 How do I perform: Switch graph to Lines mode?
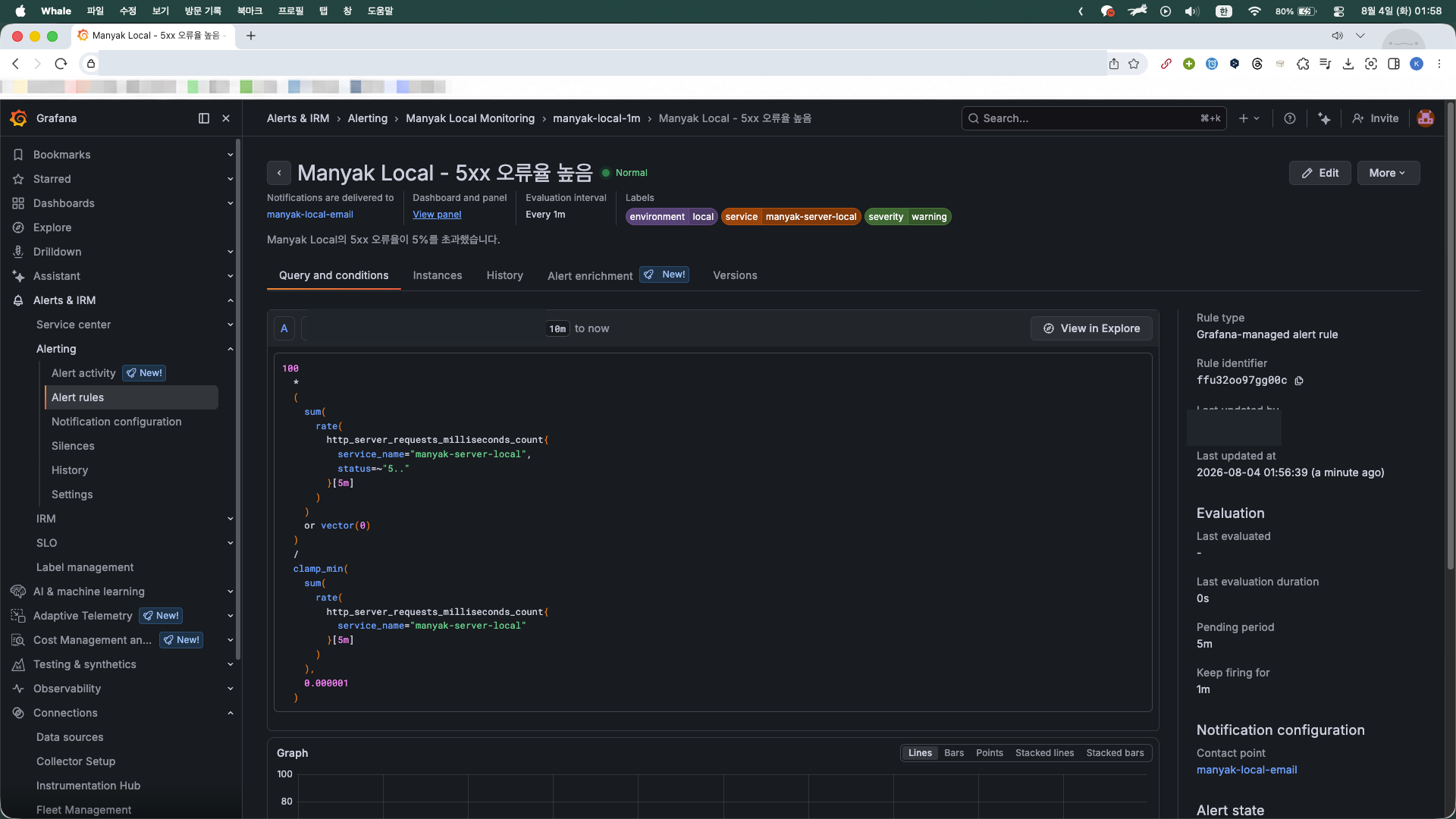tap(920, 753)
